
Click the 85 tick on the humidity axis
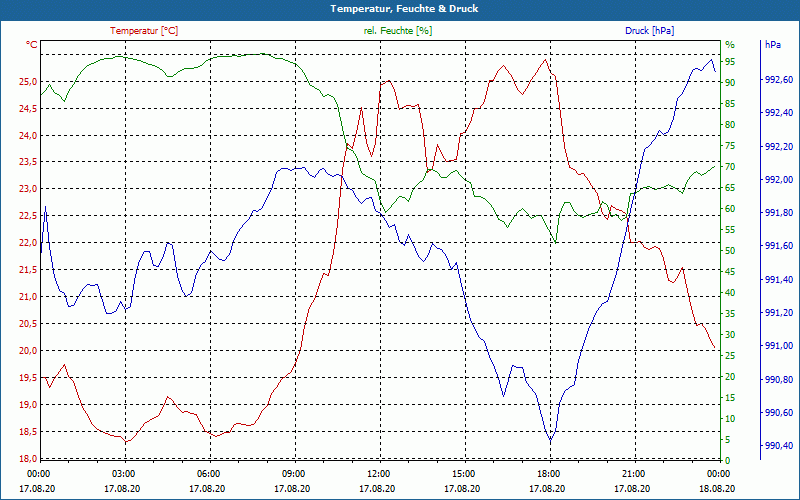click(x=730, y=104)
